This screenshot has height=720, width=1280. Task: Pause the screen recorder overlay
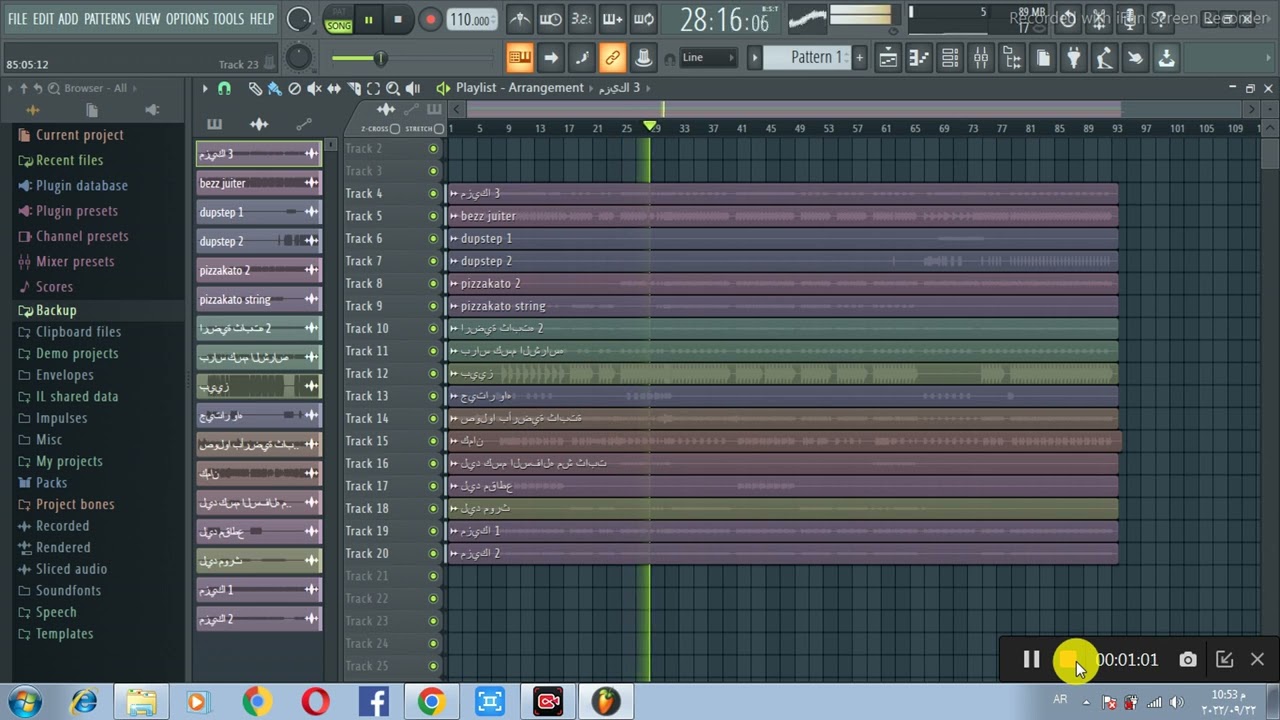click(x=1031, y=660)
